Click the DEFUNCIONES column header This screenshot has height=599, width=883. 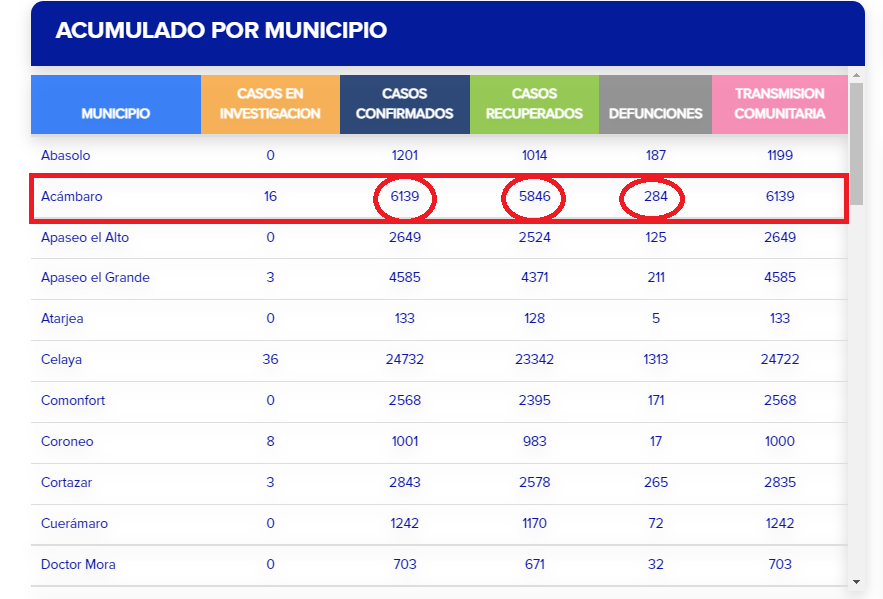[x=655, y=113]
